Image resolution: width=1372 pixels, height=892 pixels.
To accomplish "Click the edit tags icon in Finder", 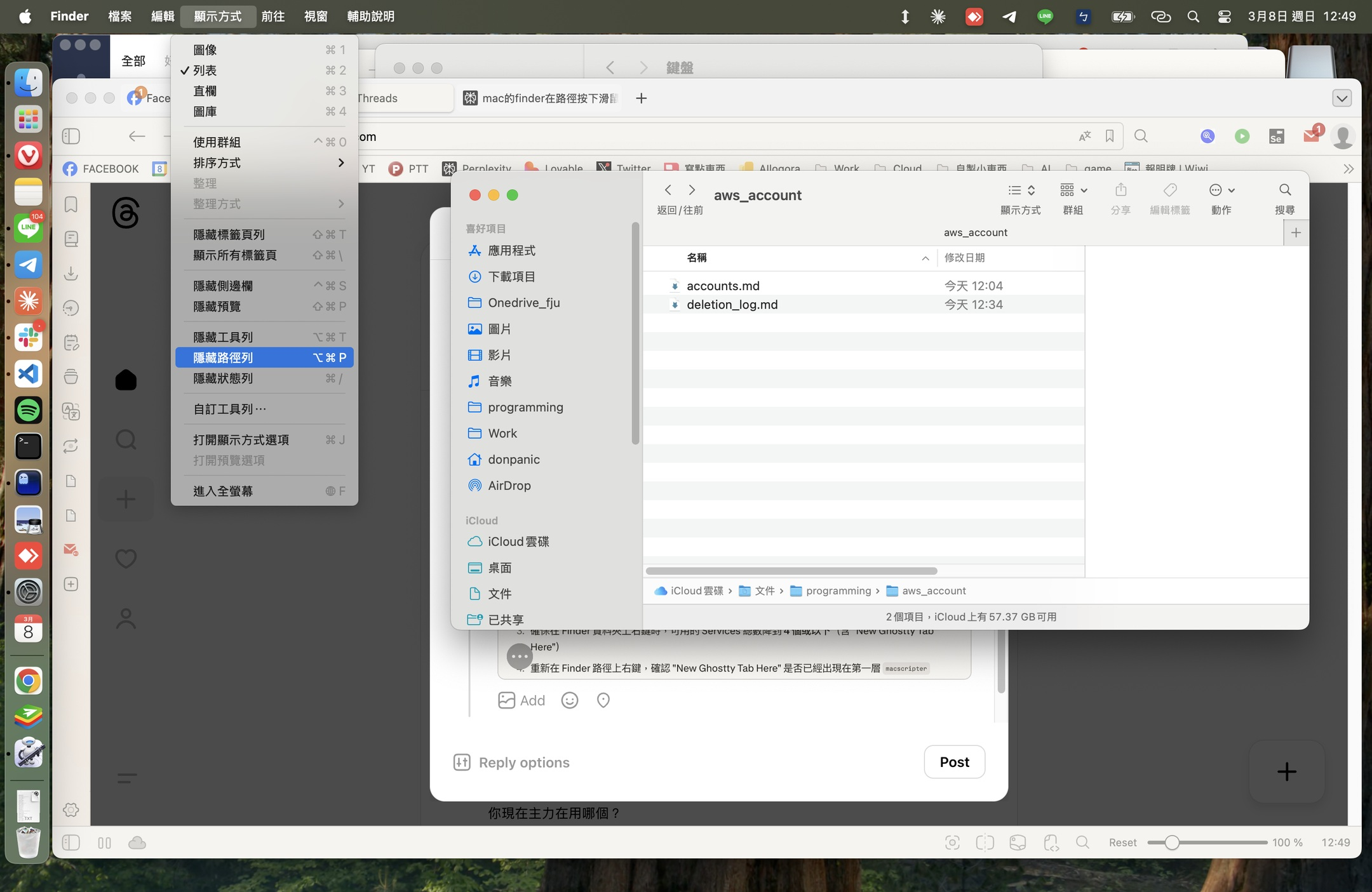I will point(1170,190).
